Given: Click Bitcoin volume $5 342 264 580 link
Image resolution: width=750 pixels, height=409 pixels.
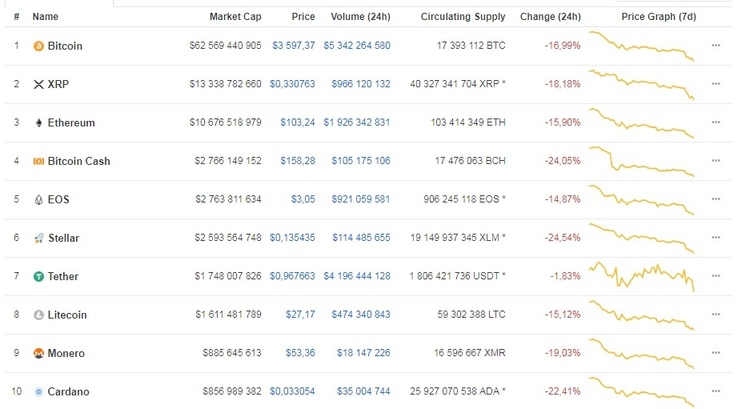Looking at the screenshot, I should 357,45.
